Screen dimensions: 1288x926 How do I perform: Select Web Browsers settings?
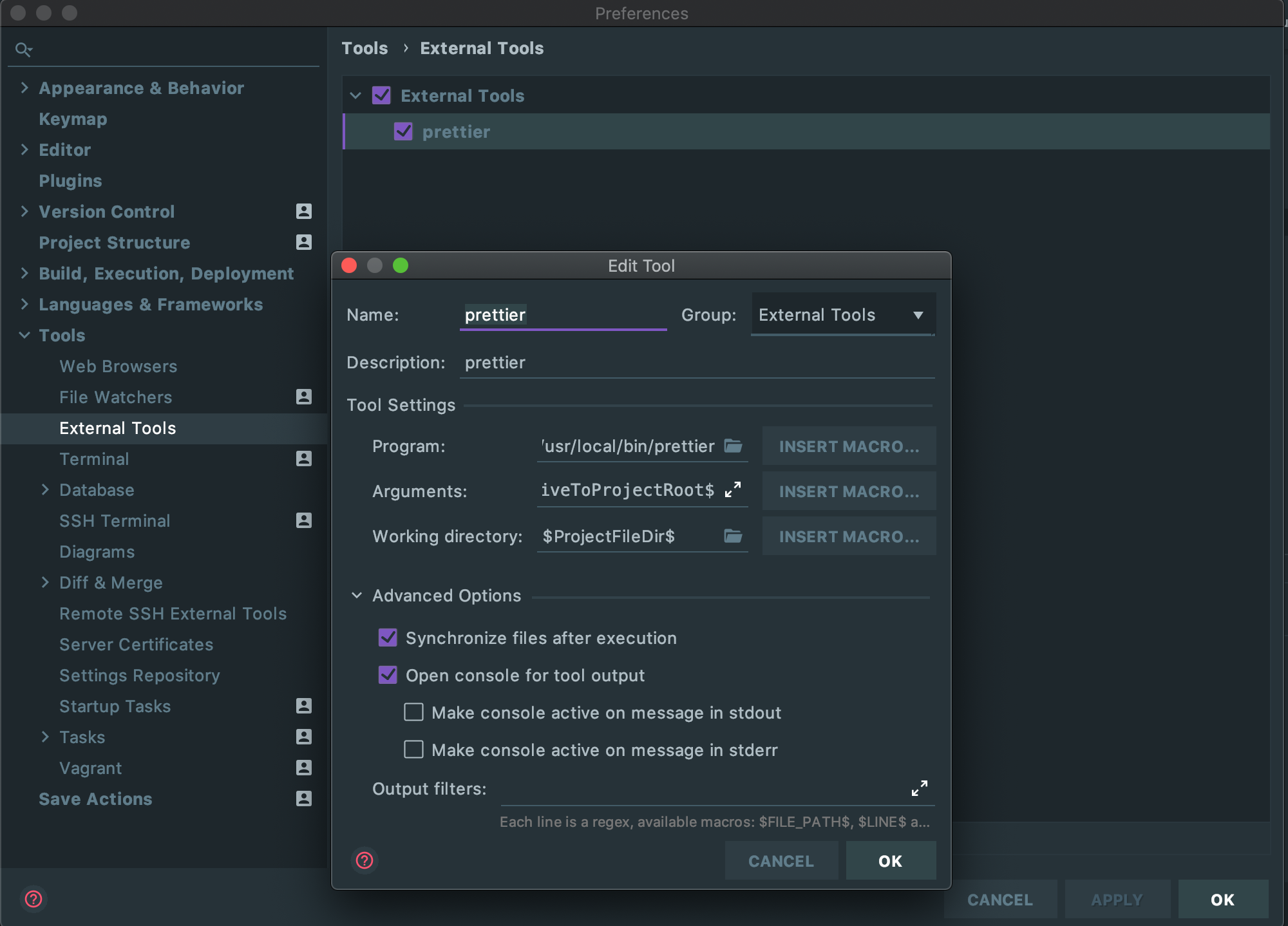click(118, 366)
